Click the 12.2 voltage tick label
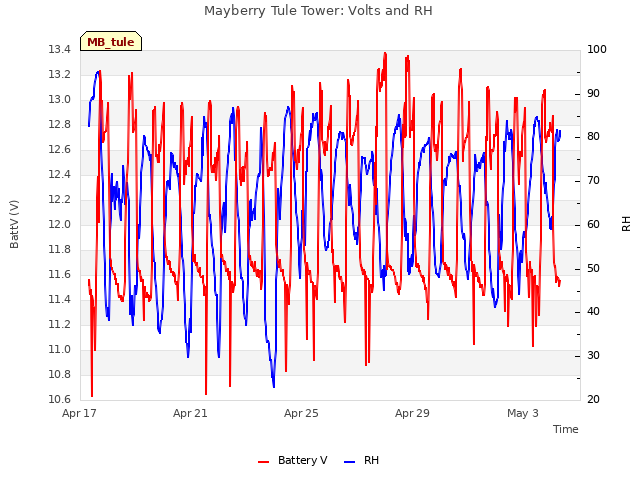640x480 pixels. (60, 199)
